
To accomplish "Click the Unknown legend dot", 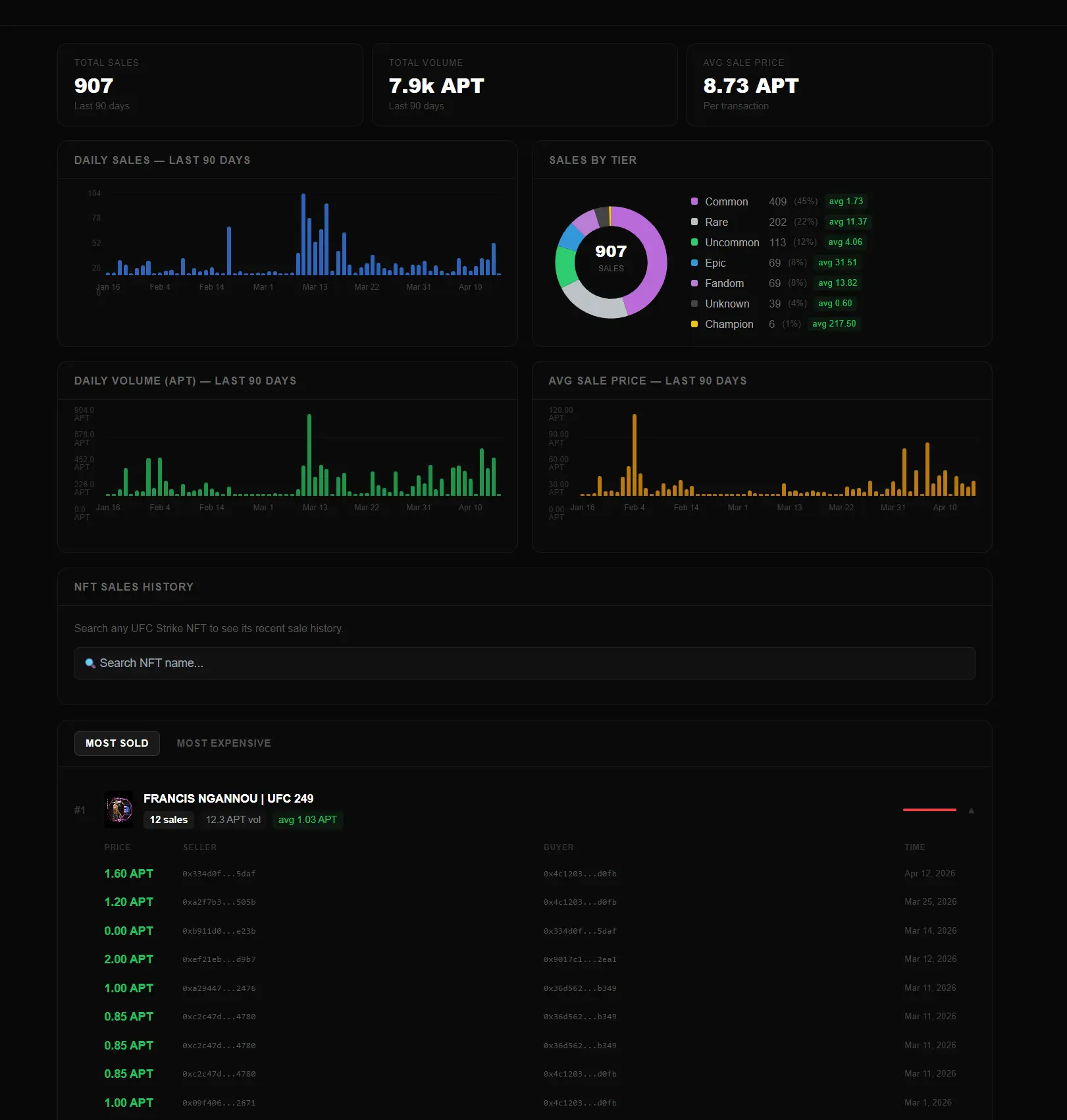I will (x=695, y=304).
